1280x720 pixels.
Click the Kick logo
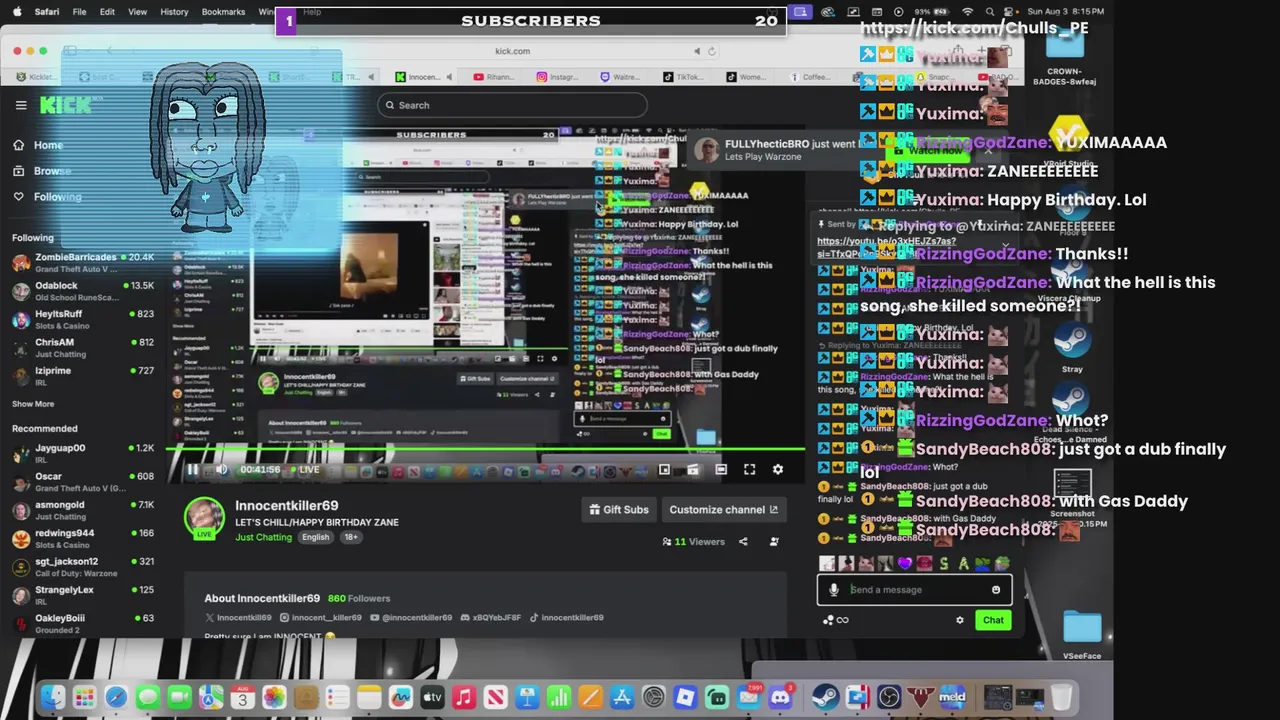point(65,105)
